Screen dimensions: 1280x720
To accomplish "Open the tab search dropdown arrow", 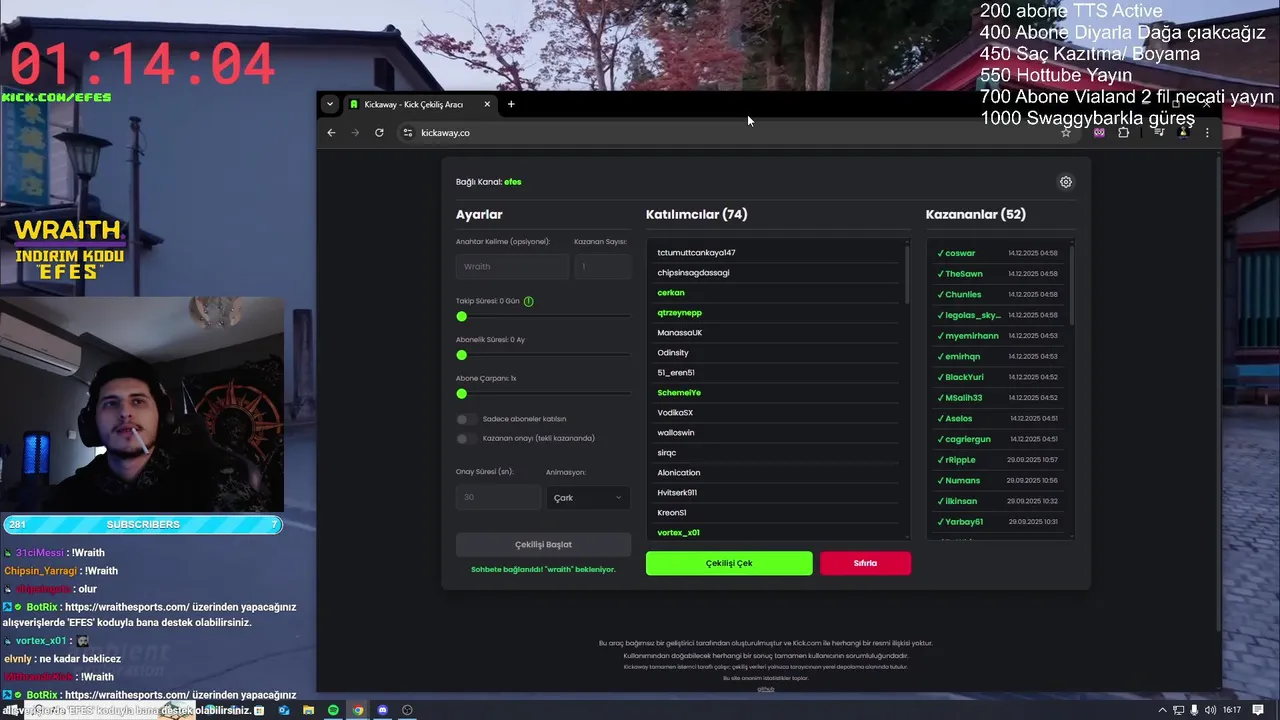I will [x=329, y=104].
